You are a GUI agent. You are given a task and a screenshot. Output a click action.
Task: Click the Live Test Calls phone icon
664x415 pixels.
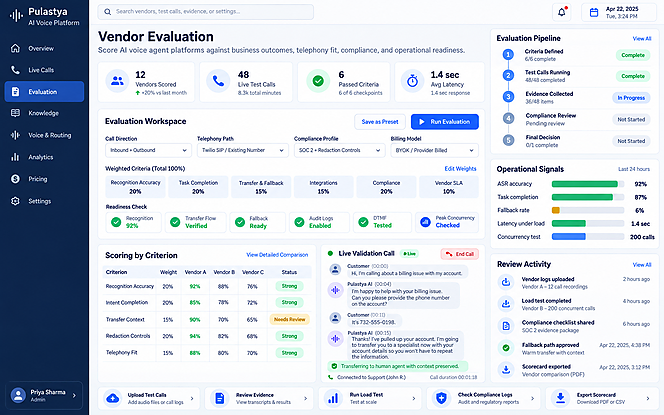(x=218, y=81)
